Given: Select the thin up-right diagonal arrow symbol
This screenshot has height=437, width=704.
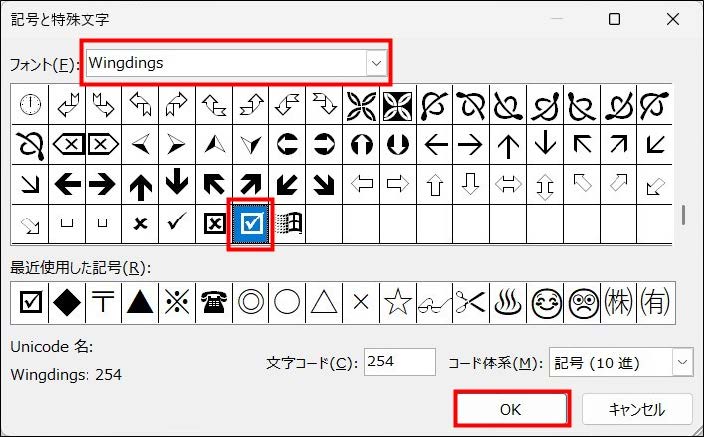Looking at the screenshot, I should [x=619, y=145].
